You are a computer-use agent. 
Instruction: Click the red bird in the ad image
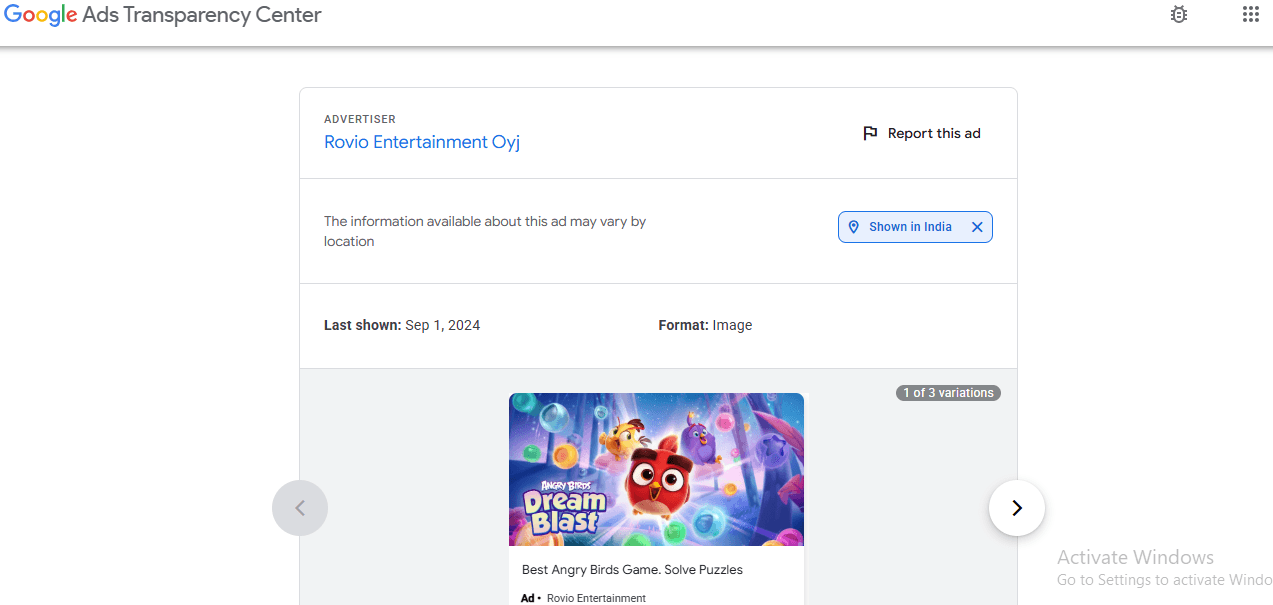click(657, 480)
